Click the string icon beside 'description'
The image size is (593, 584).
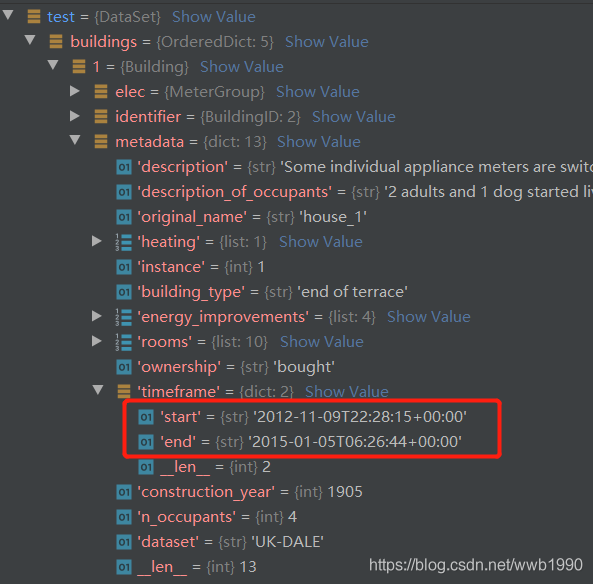tap(124, 167)
